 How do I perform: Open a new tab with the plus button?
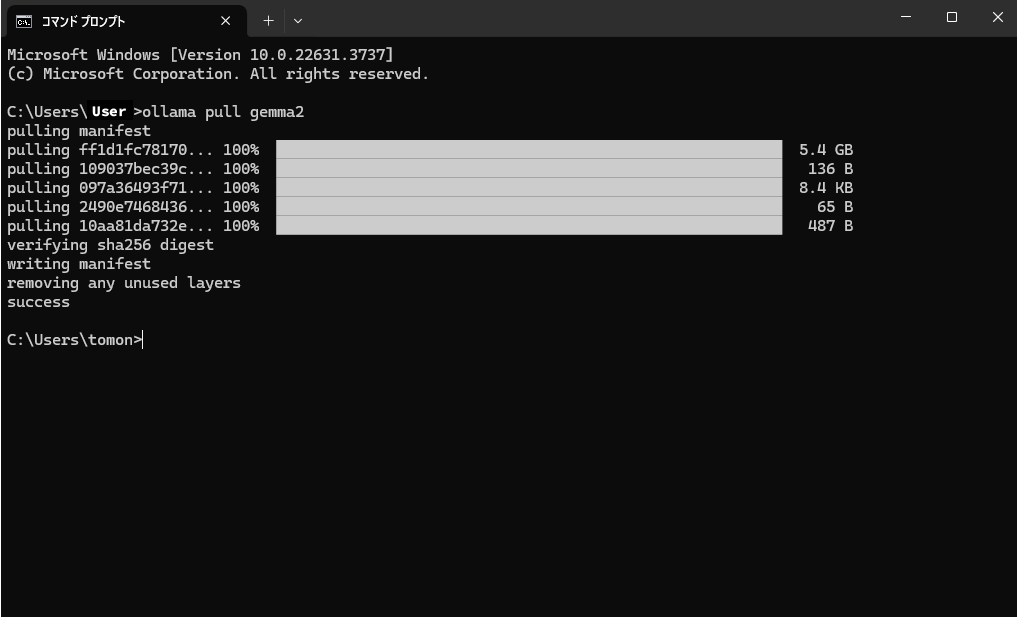click(x=268, y=21)
